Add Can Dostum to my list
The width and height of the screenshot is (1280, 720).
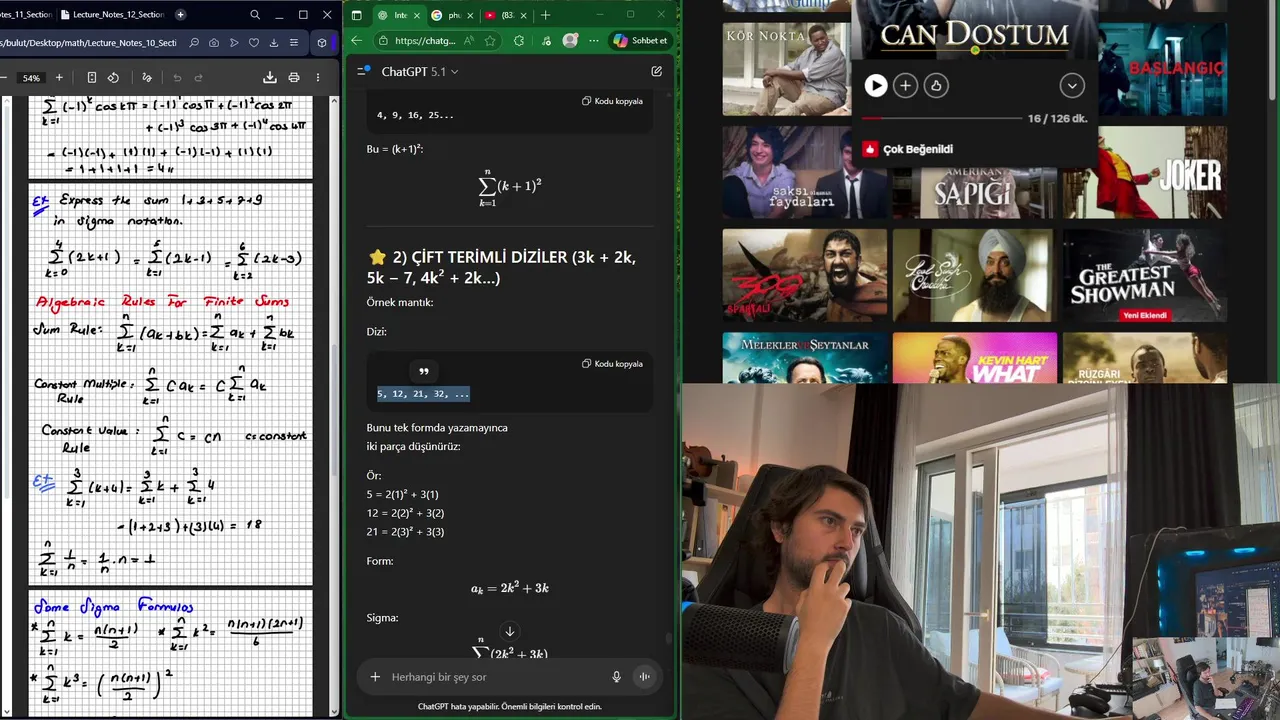coord(906,86)
